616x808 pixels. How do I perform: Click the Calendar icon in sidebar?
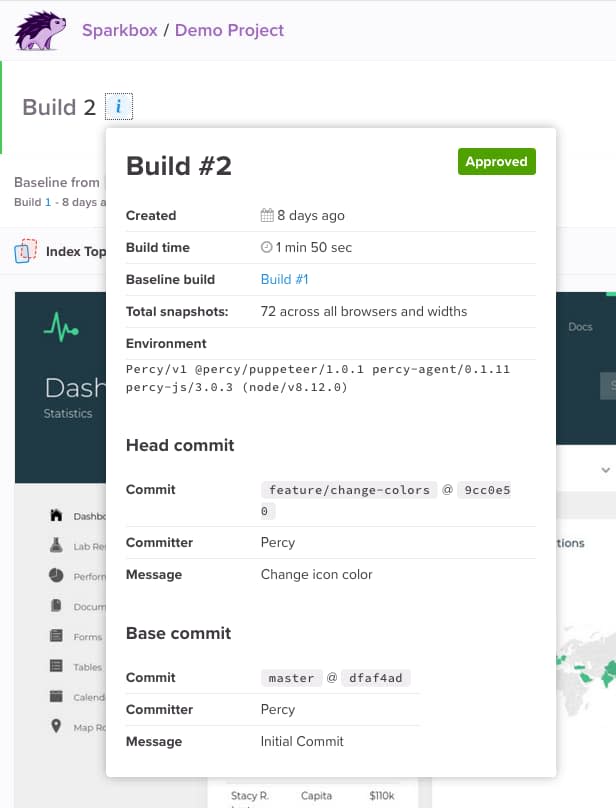pyautogui.click(x=56, y=696)
